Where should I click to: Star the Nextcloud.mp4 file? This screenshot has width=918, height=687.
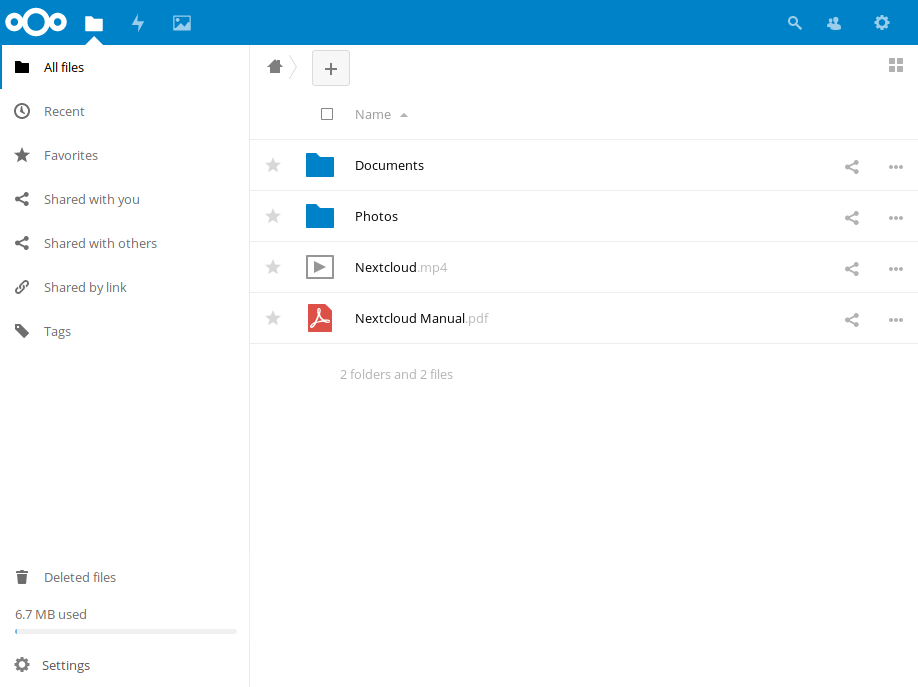coord(273,267)
